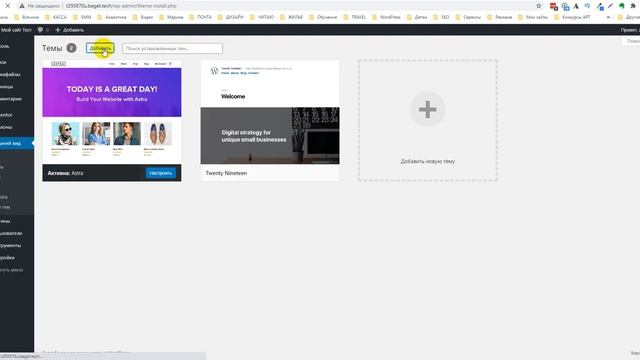Click the red browser extension icon
Screen dimensions: 640x360
pyautogui.click(x=553, y=6)
